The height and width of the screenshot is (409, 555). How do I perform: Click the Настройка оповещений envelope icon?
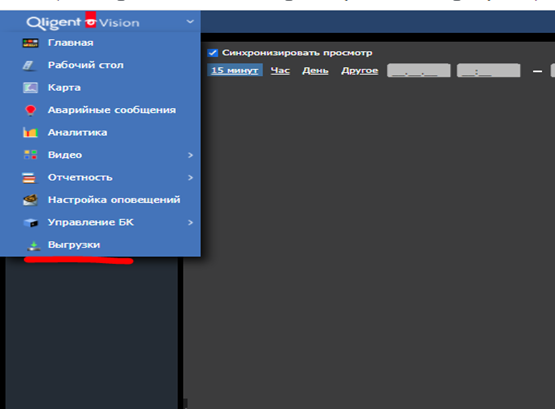(30, 200)
